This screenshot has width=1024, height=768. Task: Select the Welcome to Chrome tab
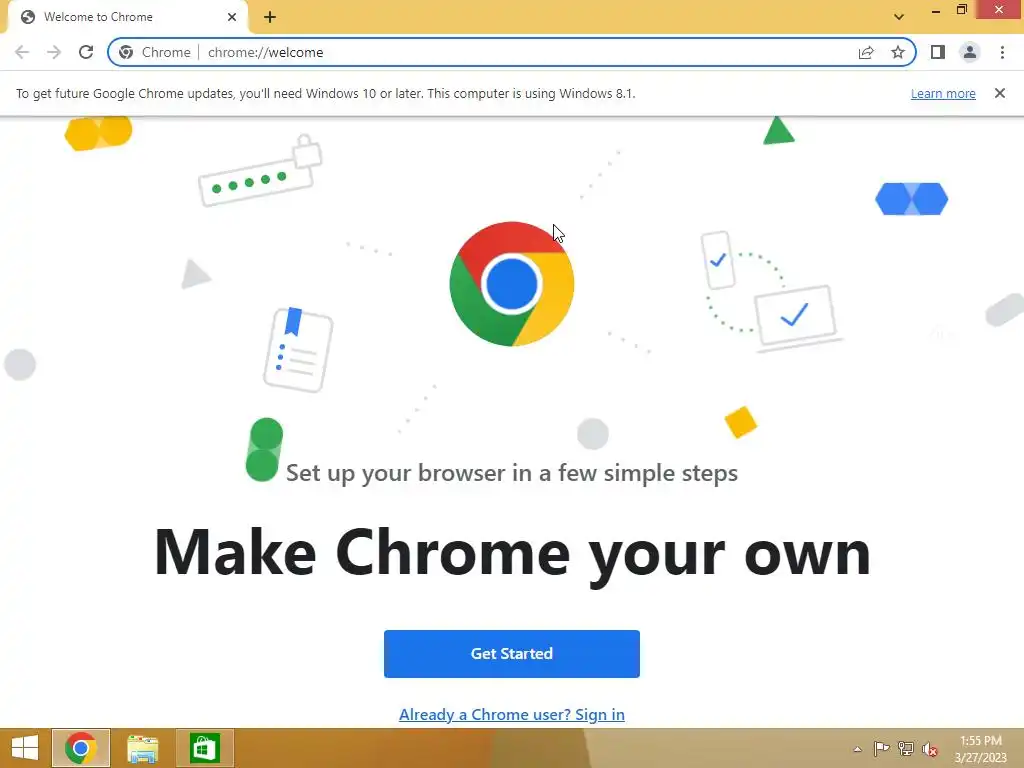127,17
